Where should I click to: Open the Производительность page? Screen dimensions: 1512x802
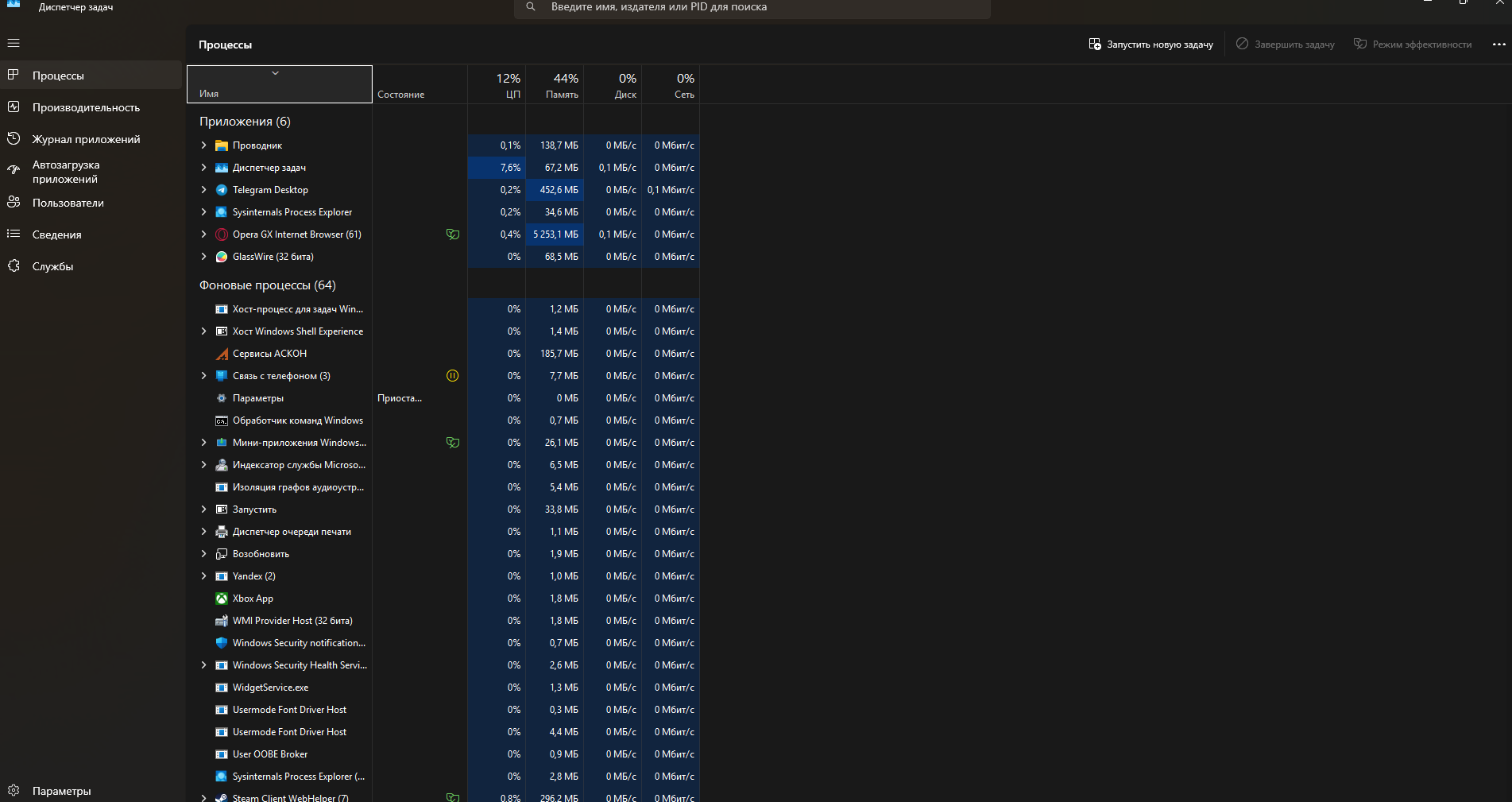[x=86, y=107]
